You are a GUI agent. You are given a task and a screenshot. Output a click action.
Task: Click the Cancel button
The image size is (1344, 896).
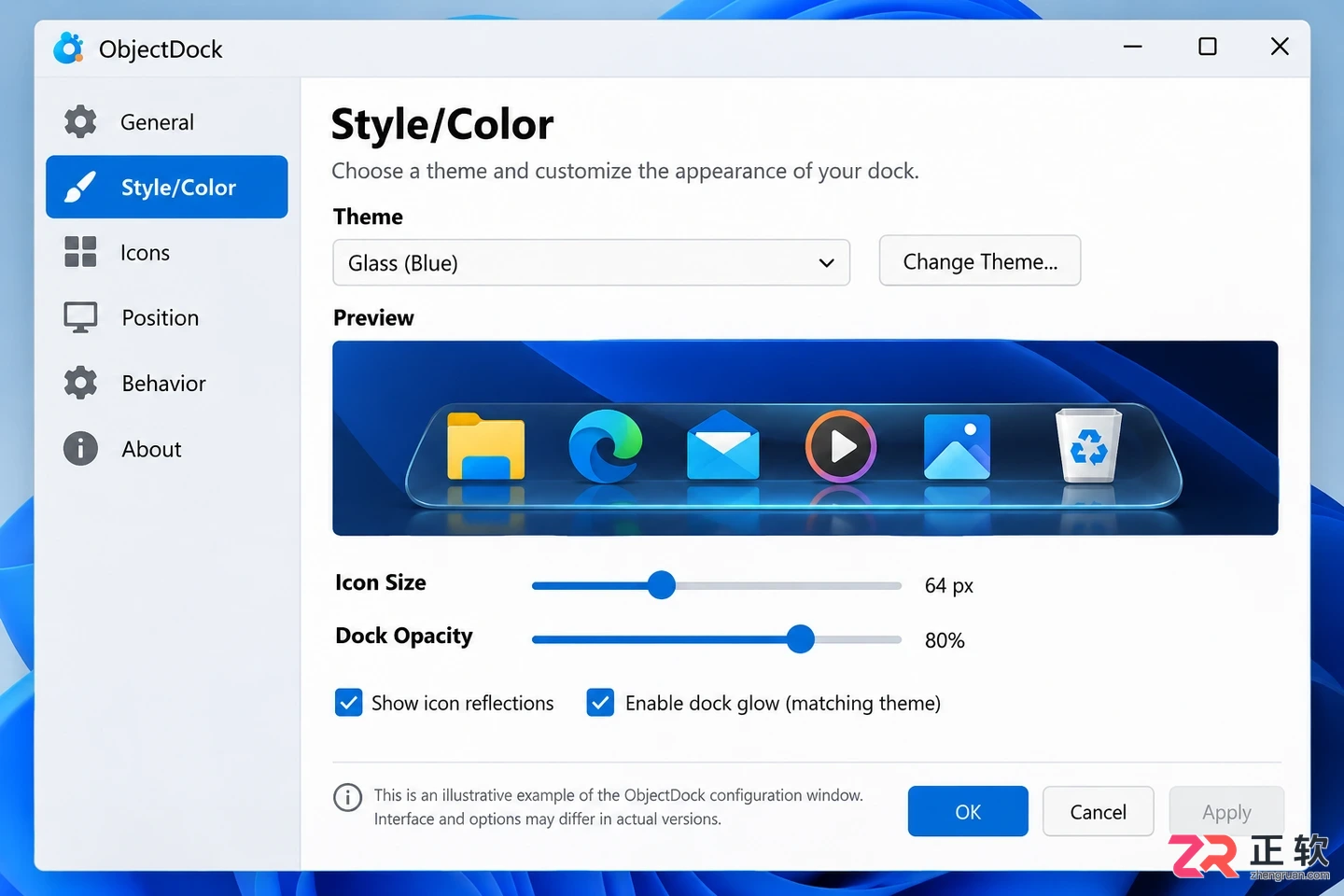click(x=1098, y=811)
